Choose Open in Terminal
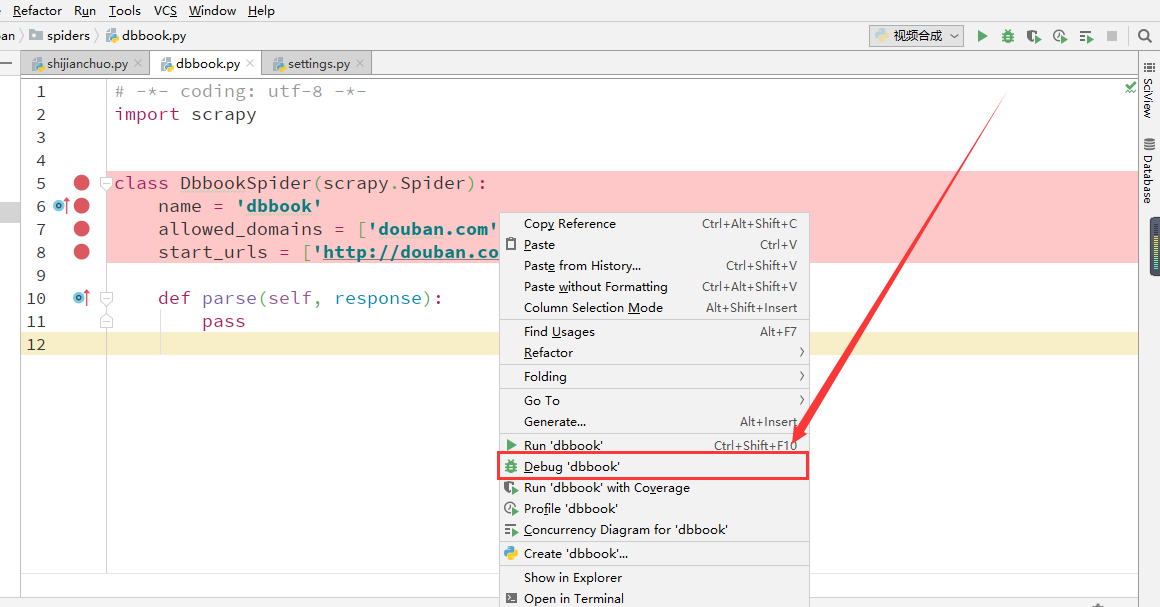Screen dimensions: 1160x607 [654, 598]
